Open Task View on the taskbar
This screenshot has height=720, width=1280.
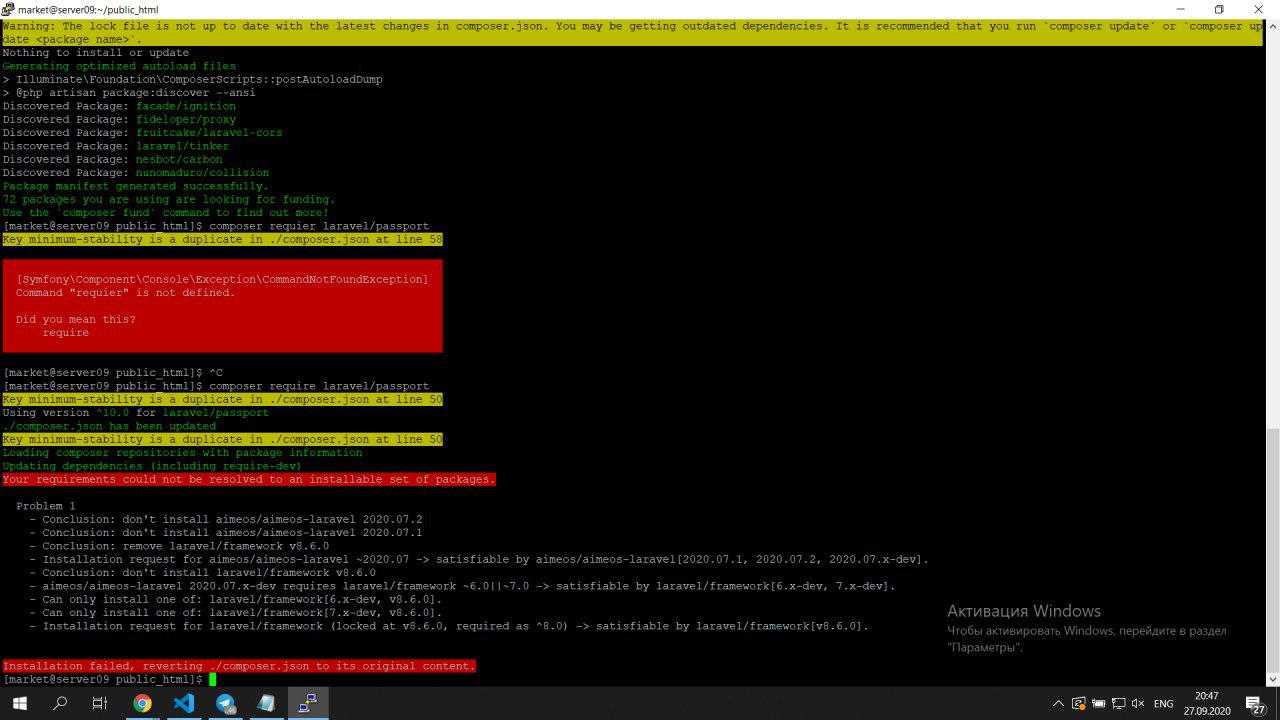click(x=100, y=704)
